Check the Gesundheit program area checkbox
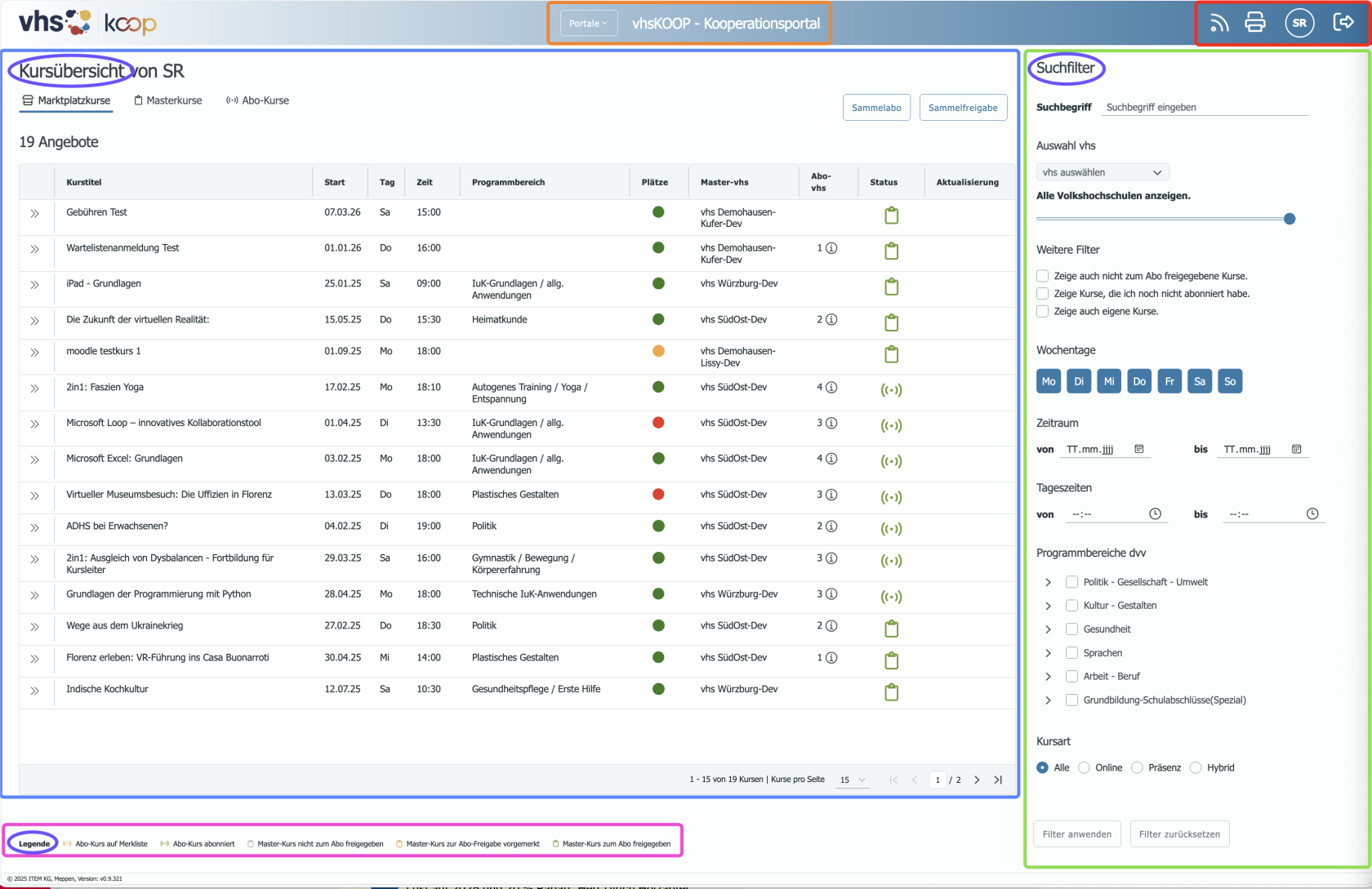 (1071, 629)
